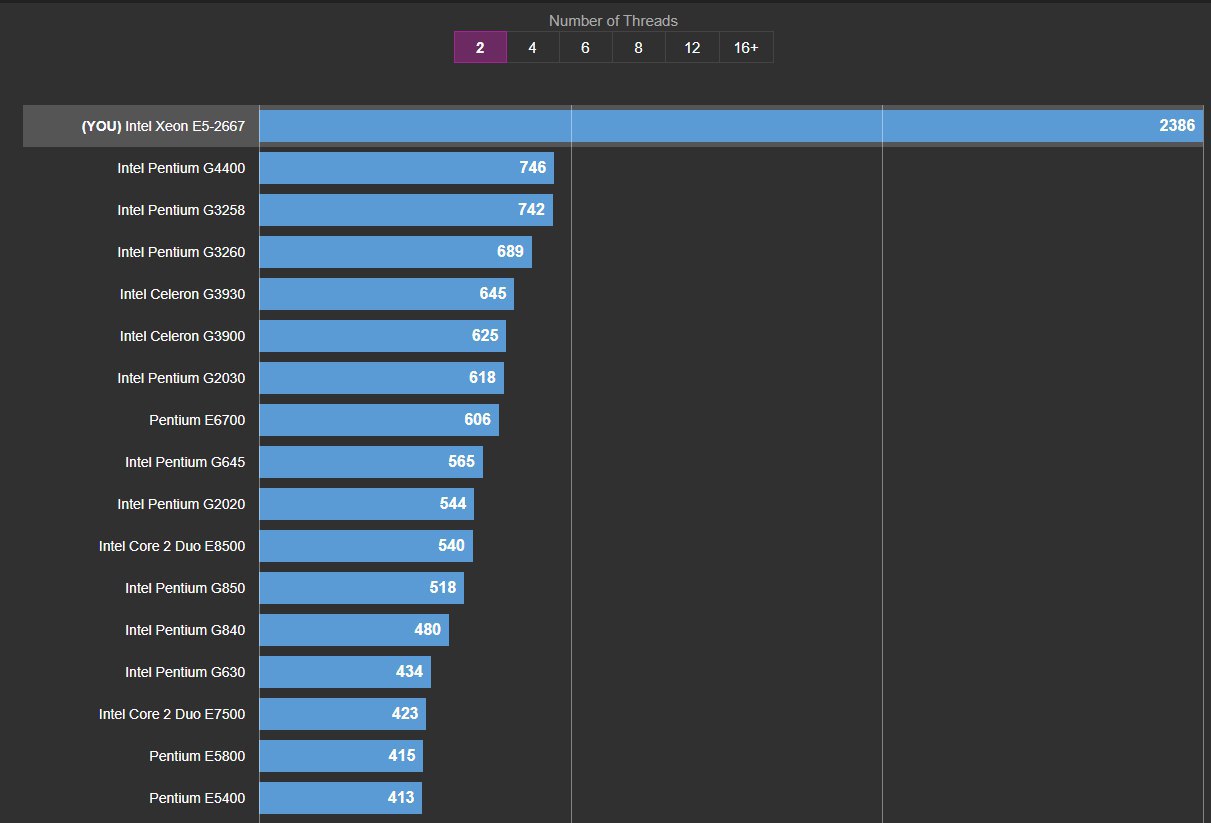1211x823 pixels.
Task: Click the Intel Xeon E5-2667 bar
Action: 731,126
